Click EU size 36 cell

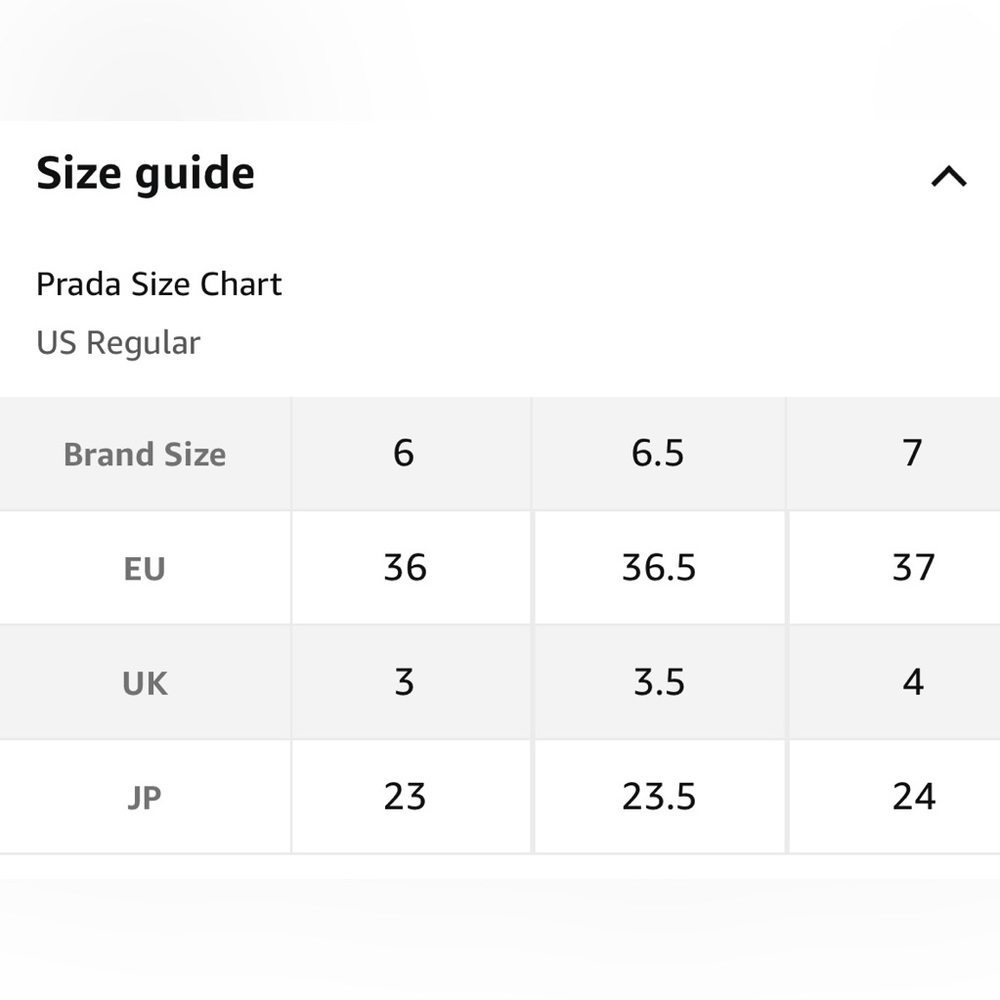(405, 568)
